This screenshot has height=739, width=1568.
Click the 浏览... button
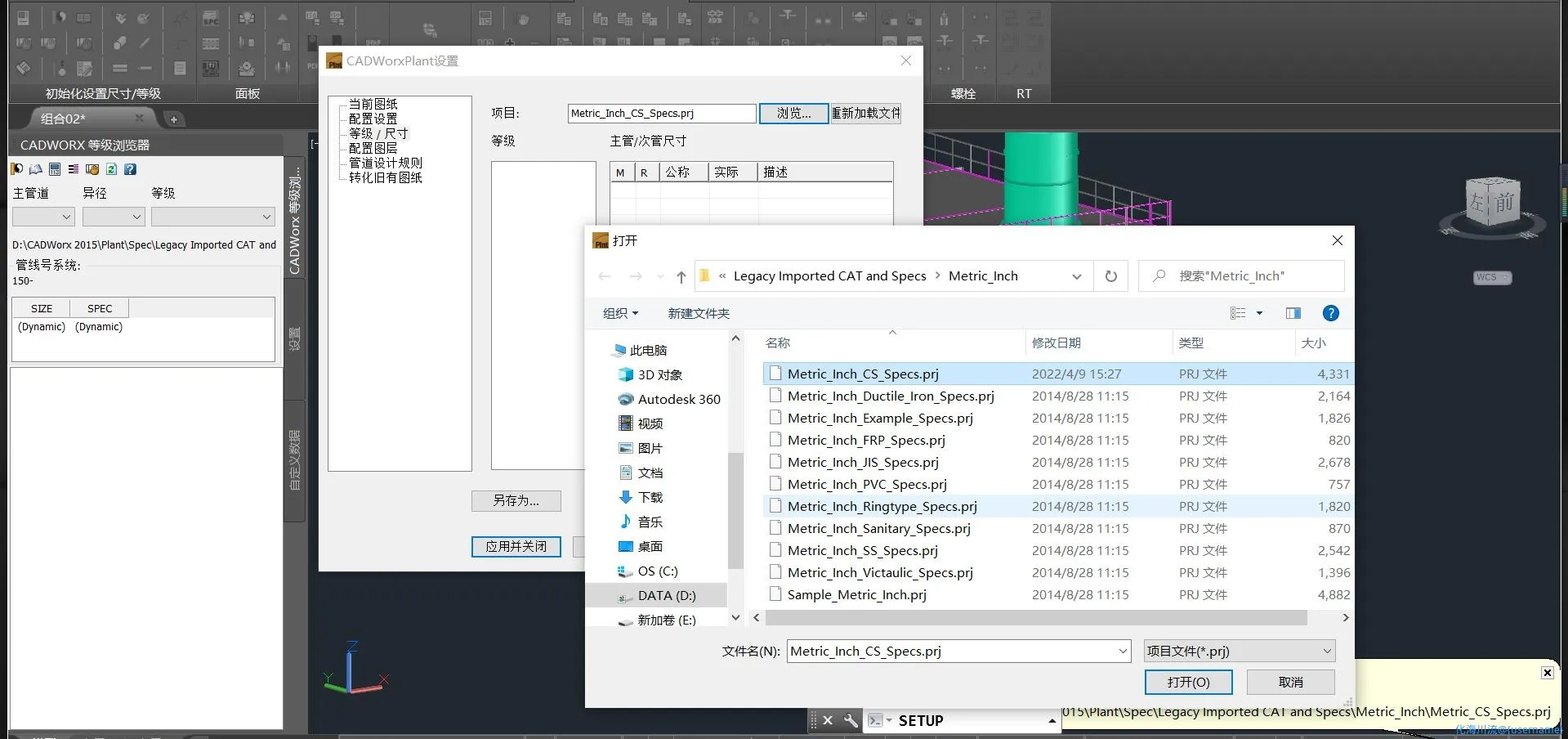point(793,114)
